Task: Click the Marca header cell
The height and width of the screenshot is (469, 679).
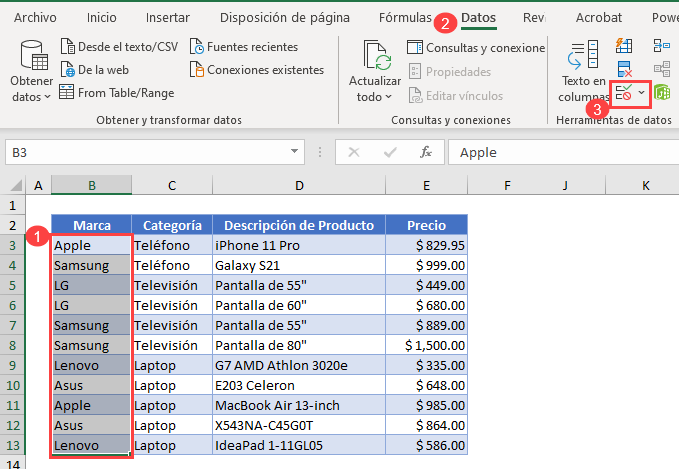Action: coord(91,225)
